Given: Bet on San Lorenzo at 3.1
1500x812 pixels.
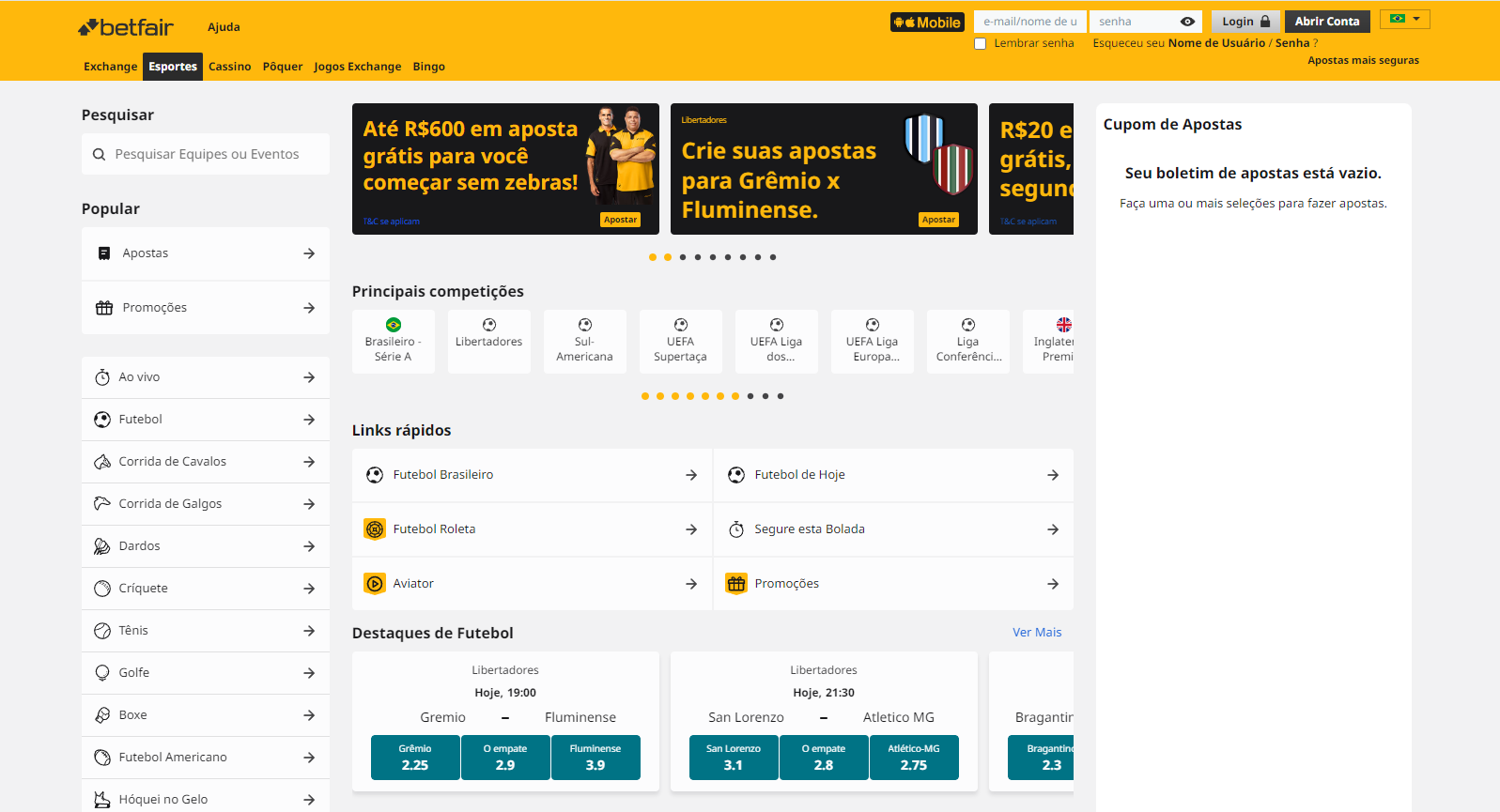Looking at the screenshot, I should (x=734, y=758).
